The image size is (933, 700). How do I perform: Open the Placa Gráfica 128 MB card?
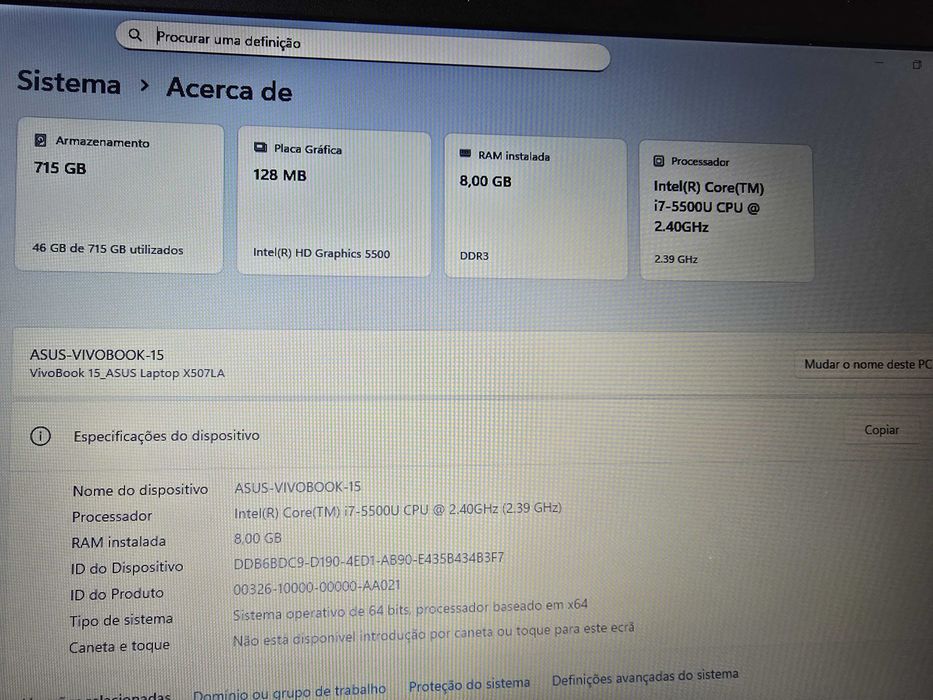pyautogui.click(x=334, y=202)
